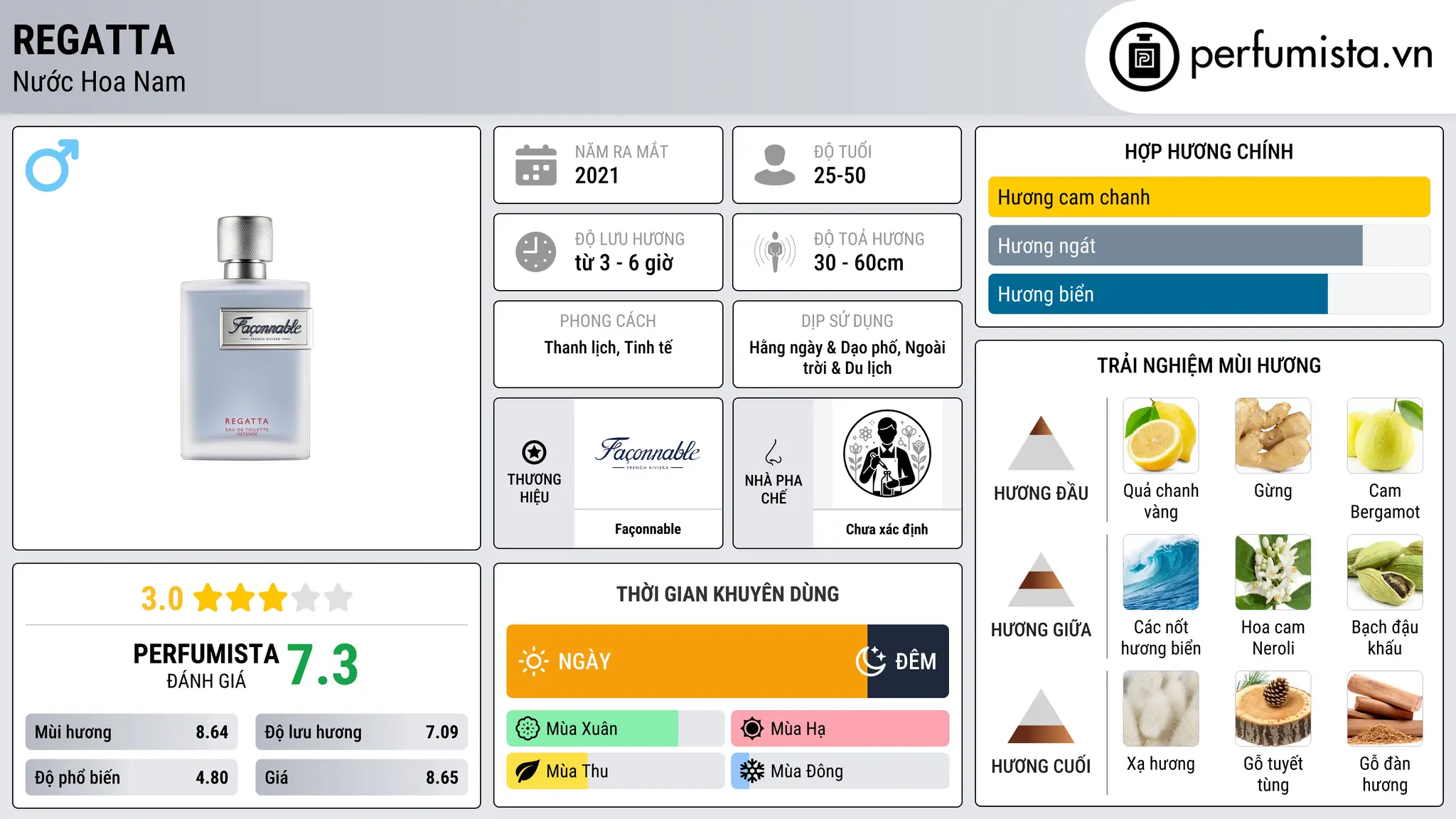
Task: Click the middle notes pyramid icon
Action: pyautogui.click(x=1041, y=579)
